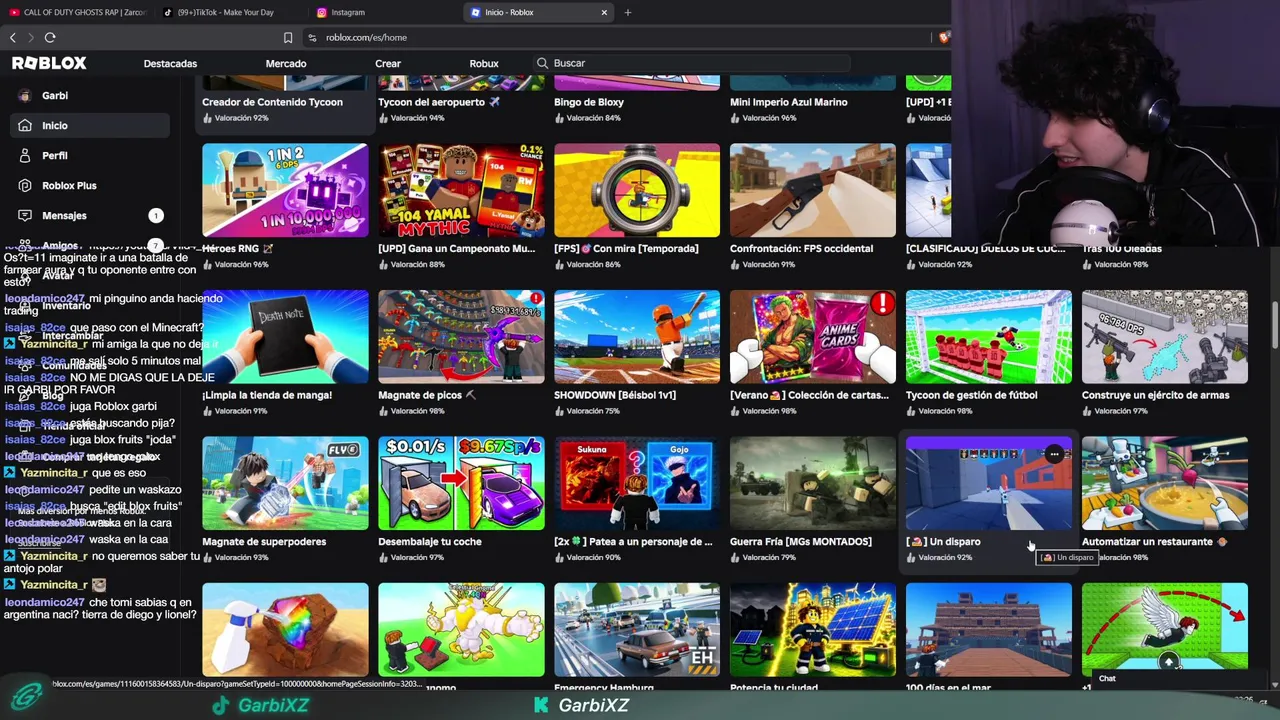Switch to the TikTok tab

(230, 12)
